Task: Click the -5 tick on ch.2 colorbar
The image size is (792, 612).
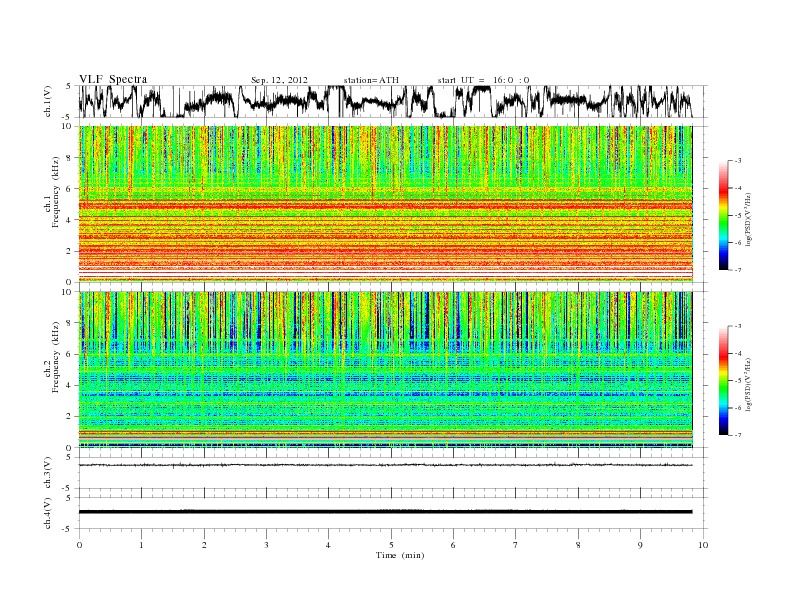Action: click(x=738, y=381)
